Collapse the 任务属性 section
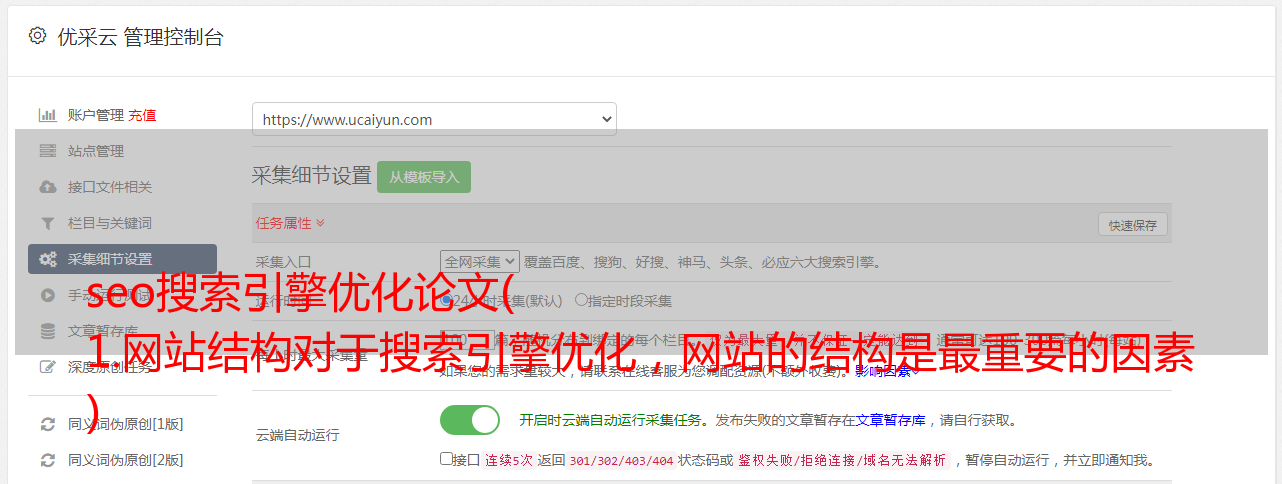The width and height of the screenshot is (1282, 484). coord(290,222)
